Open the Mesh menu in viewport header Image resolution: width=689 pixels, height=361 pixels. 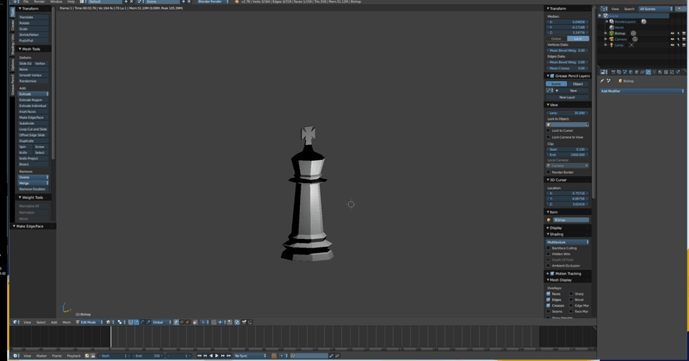click(x=66, y=322)
